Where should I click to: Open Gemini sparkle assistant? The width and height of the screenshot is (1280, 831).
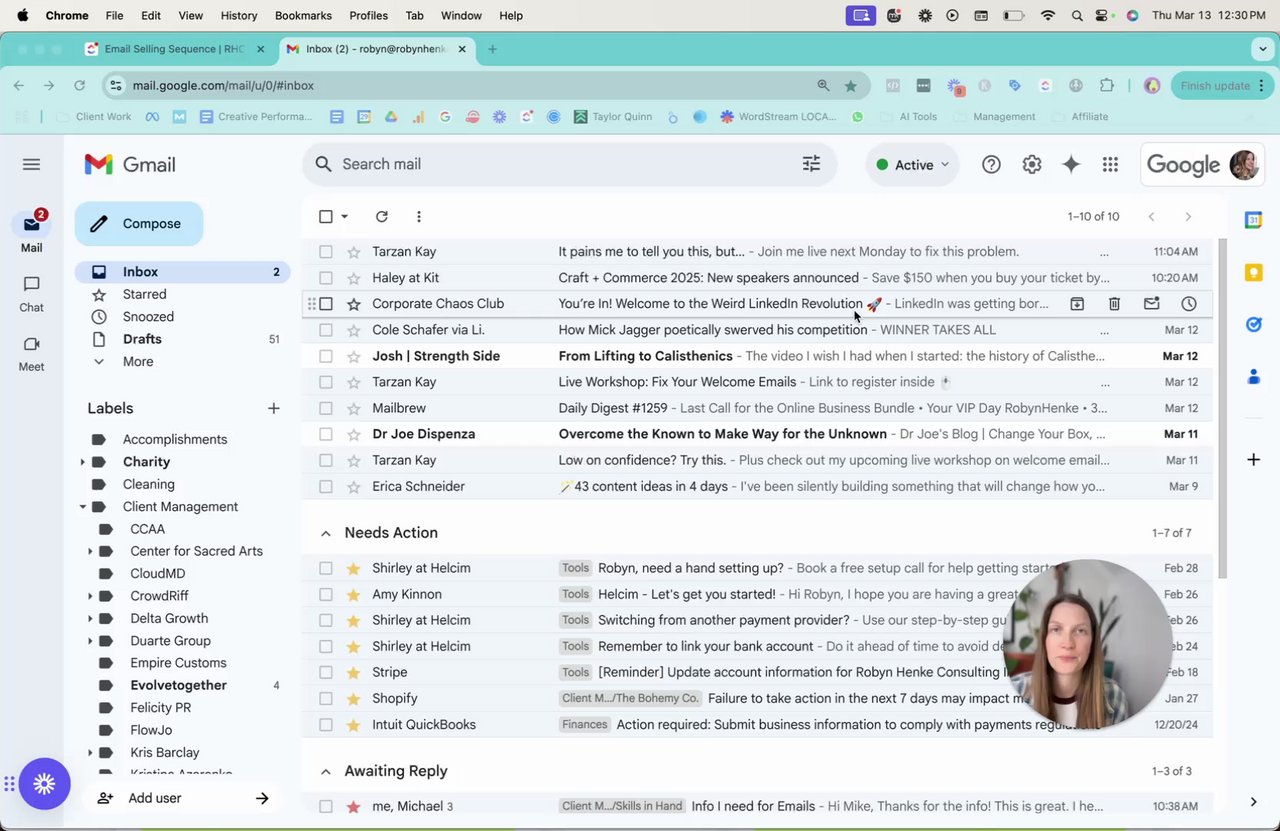pos(1071,165)
